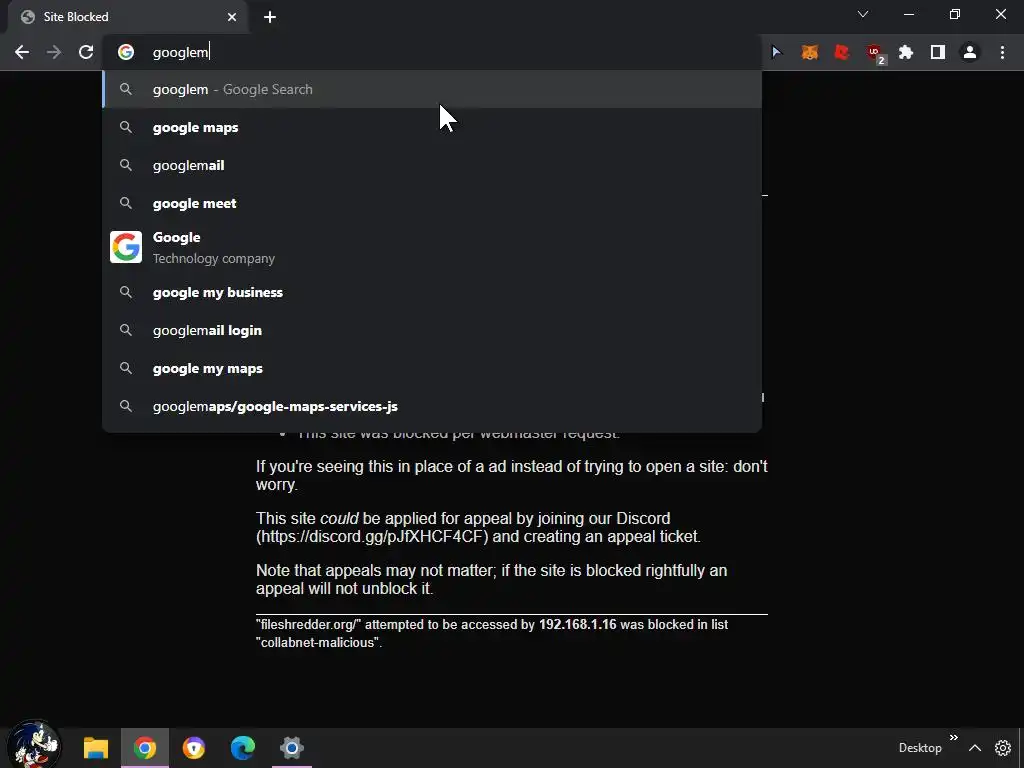The image size is (1024, 768).
Task: Open the Extensions puzzle piece menu
Action: 906,52
